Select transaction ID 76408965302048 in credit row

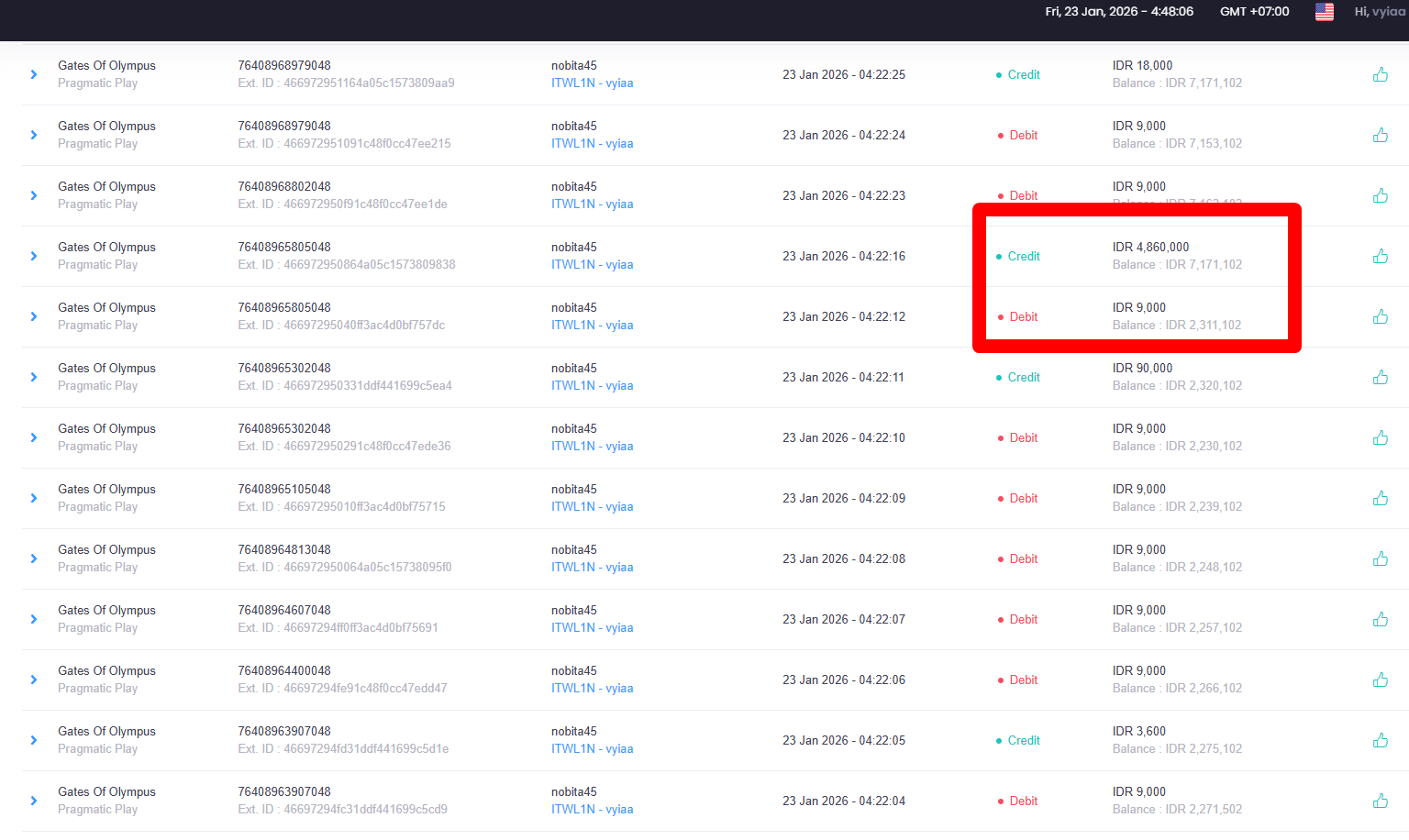click(284, 368)
